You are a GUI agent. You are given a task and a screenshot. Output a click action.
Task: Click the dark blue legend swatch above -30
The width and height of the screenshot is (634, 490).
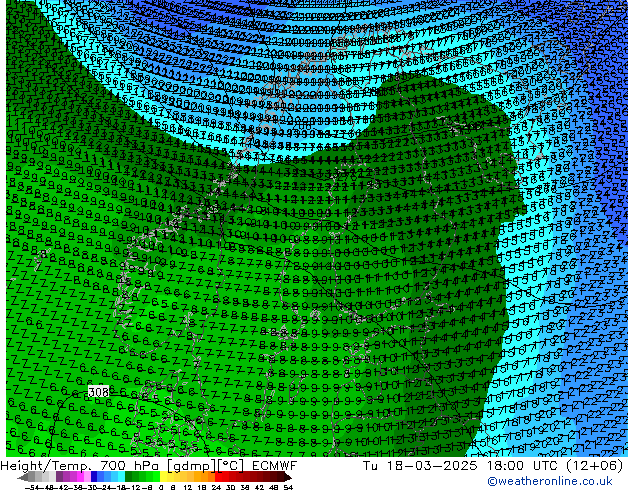[94, 477]
